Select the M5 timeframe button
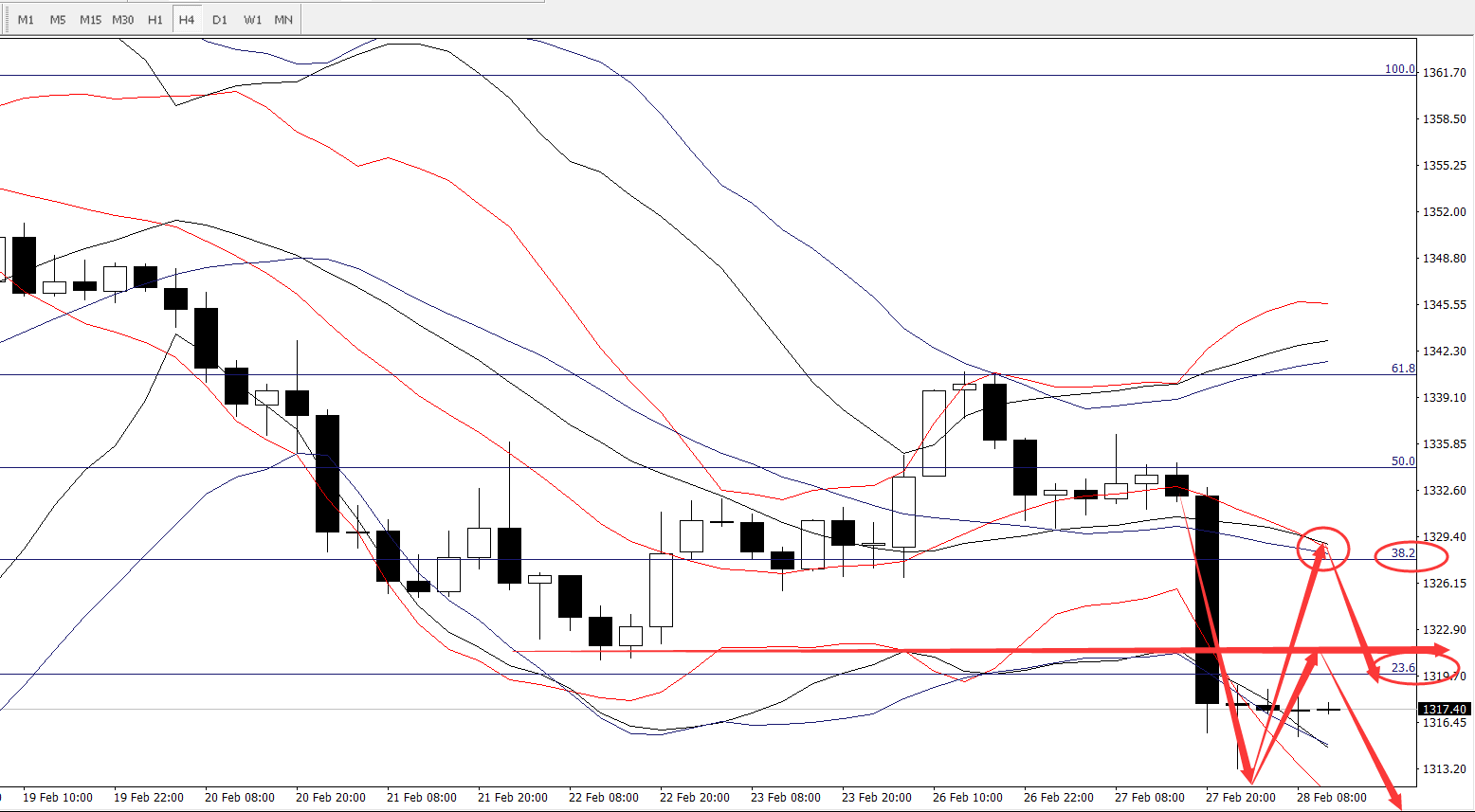The image size is (1475, 812). click(58, 20)
